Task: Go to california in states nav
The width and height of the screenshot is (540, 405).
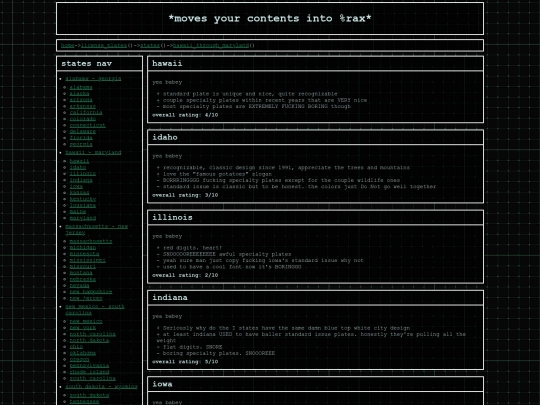Action: [x=86, y=113]
